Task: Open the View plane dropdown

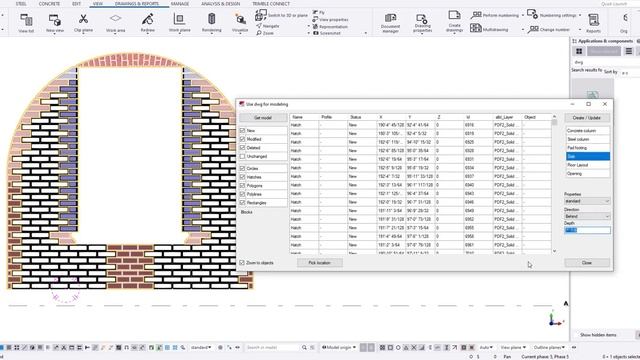Action: [x=512, y=347]
